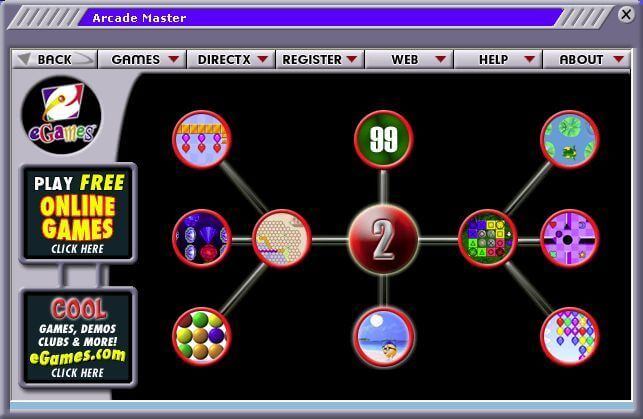The image size is (643, 419).
Task: Open the colored tile grid game icon
Action: pyautogui.click(x=488, y=238)
